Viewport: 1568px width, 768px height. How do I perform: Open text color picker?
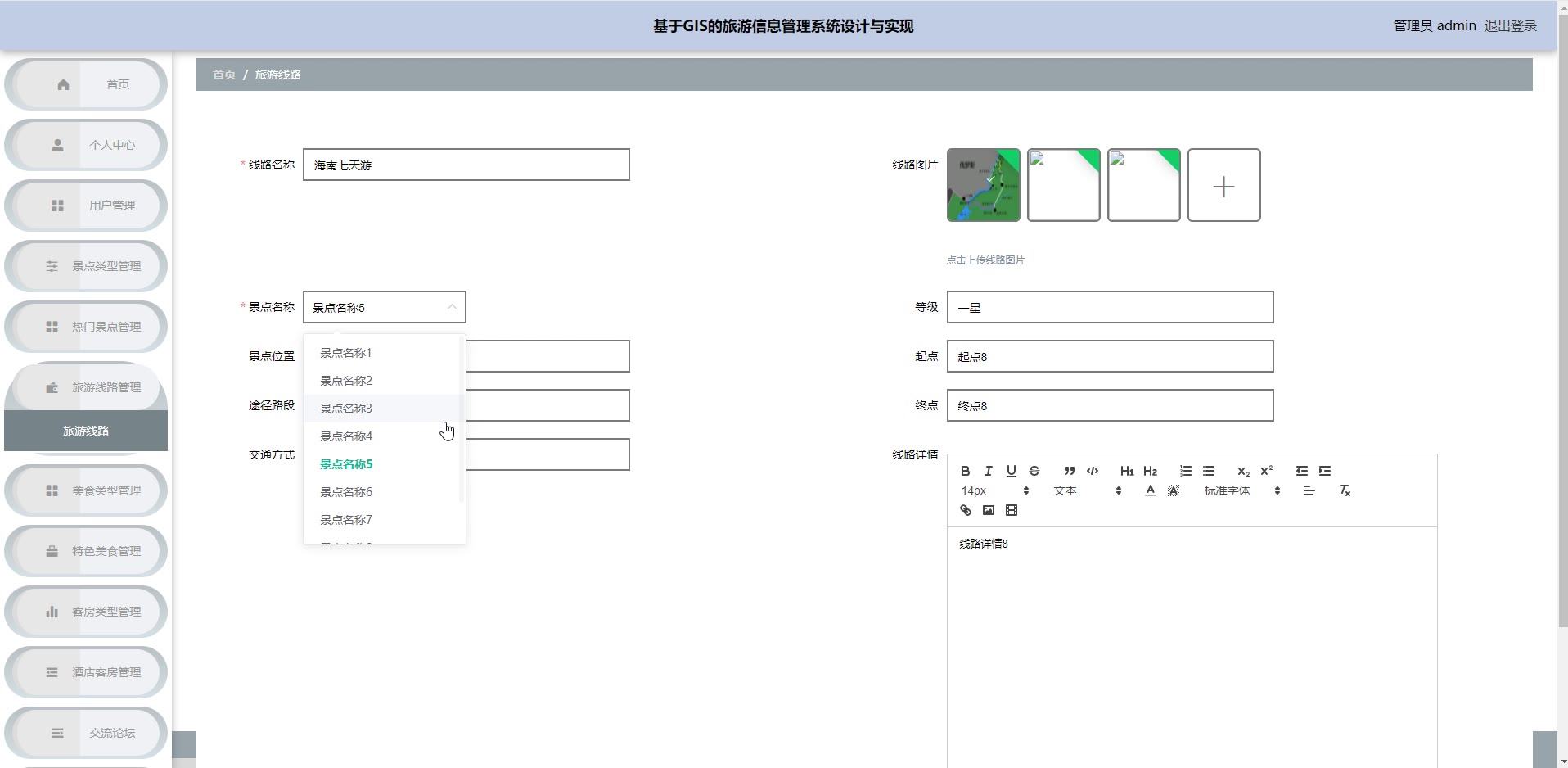pos(1150,490)
